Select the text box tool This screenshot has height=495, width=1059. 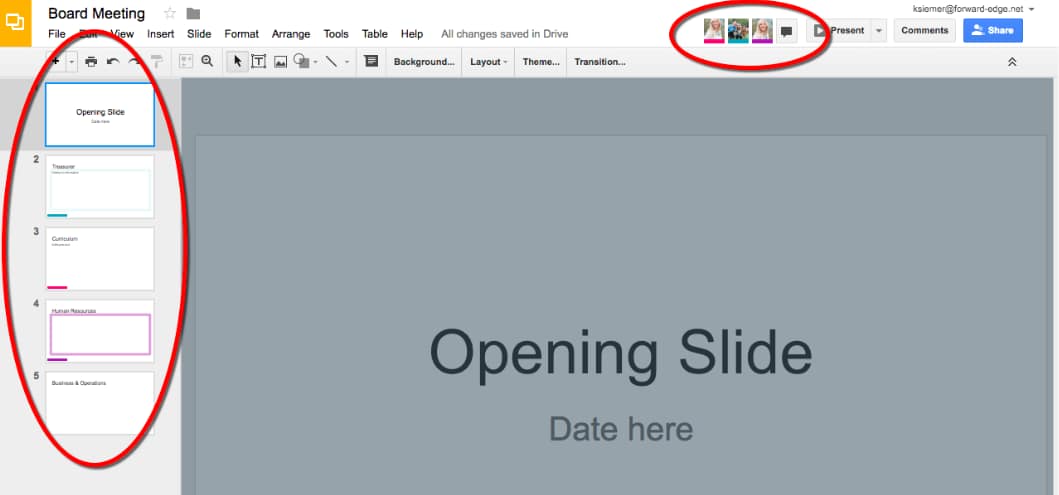(x=258, y=62)
